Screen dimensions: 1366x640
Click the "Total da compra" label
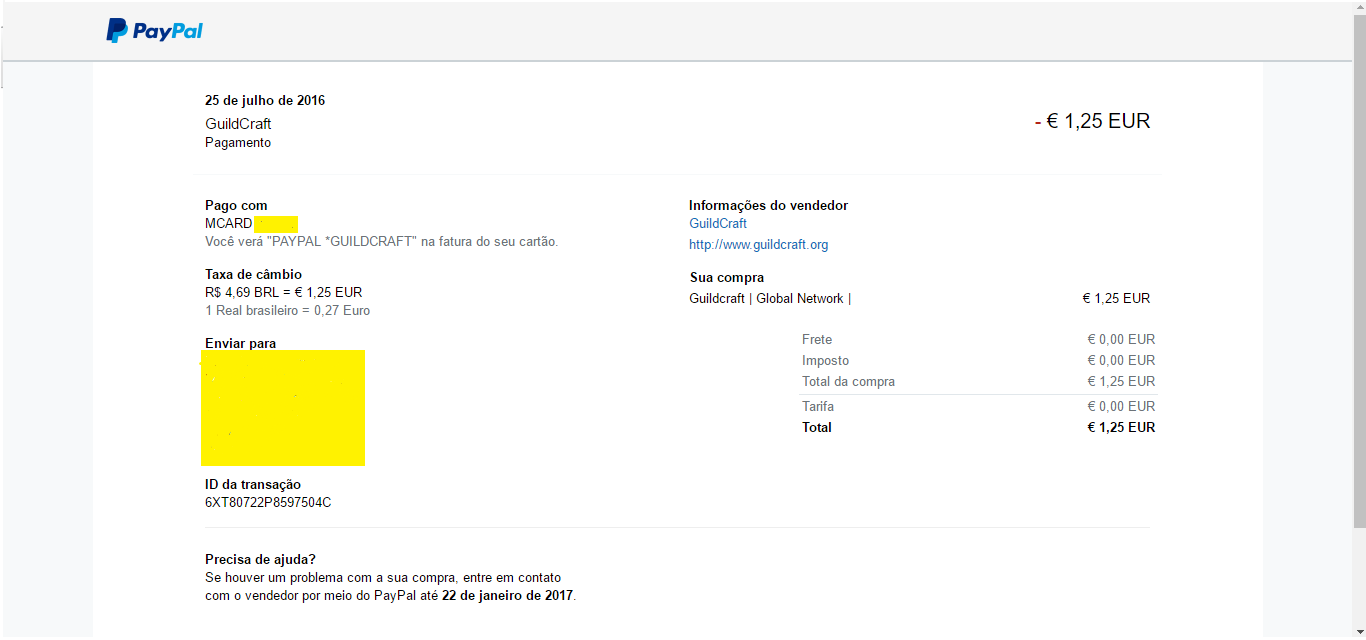coord(849,382)
